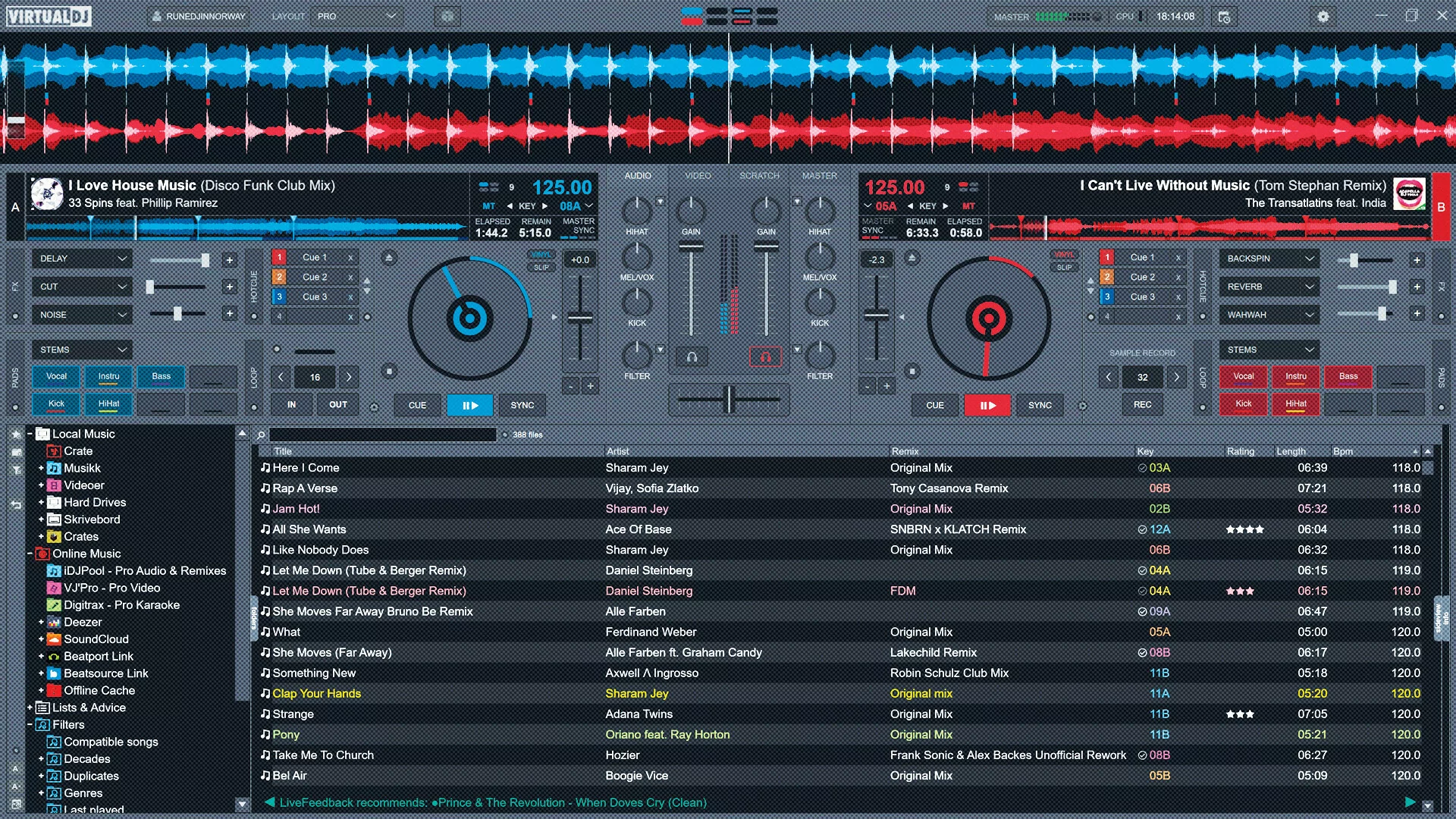Toggle Vocal stem pad on deck B

(1243, 377)
